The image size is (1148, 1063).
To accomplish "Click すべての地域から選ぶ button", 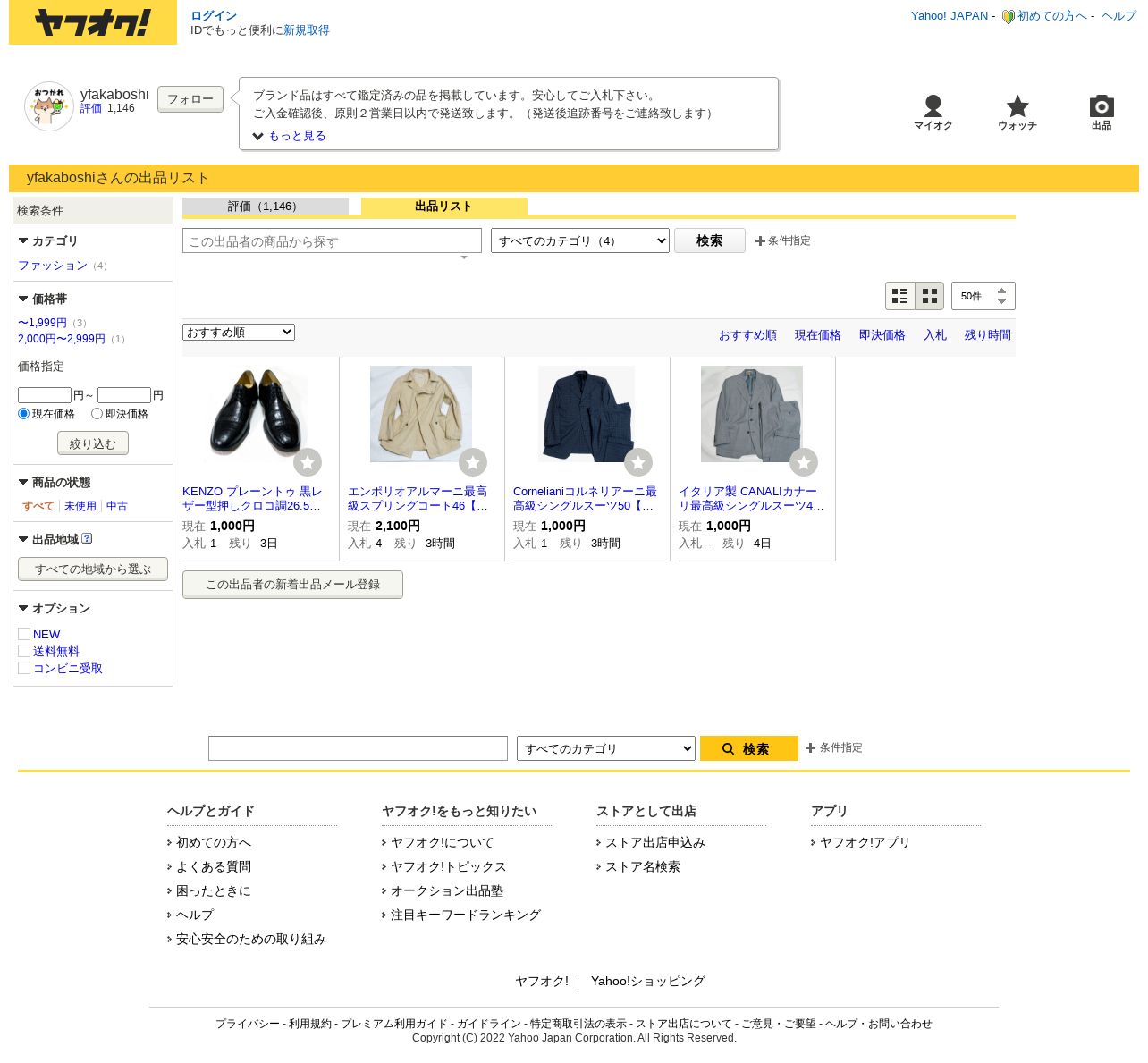I will [93, 569].
